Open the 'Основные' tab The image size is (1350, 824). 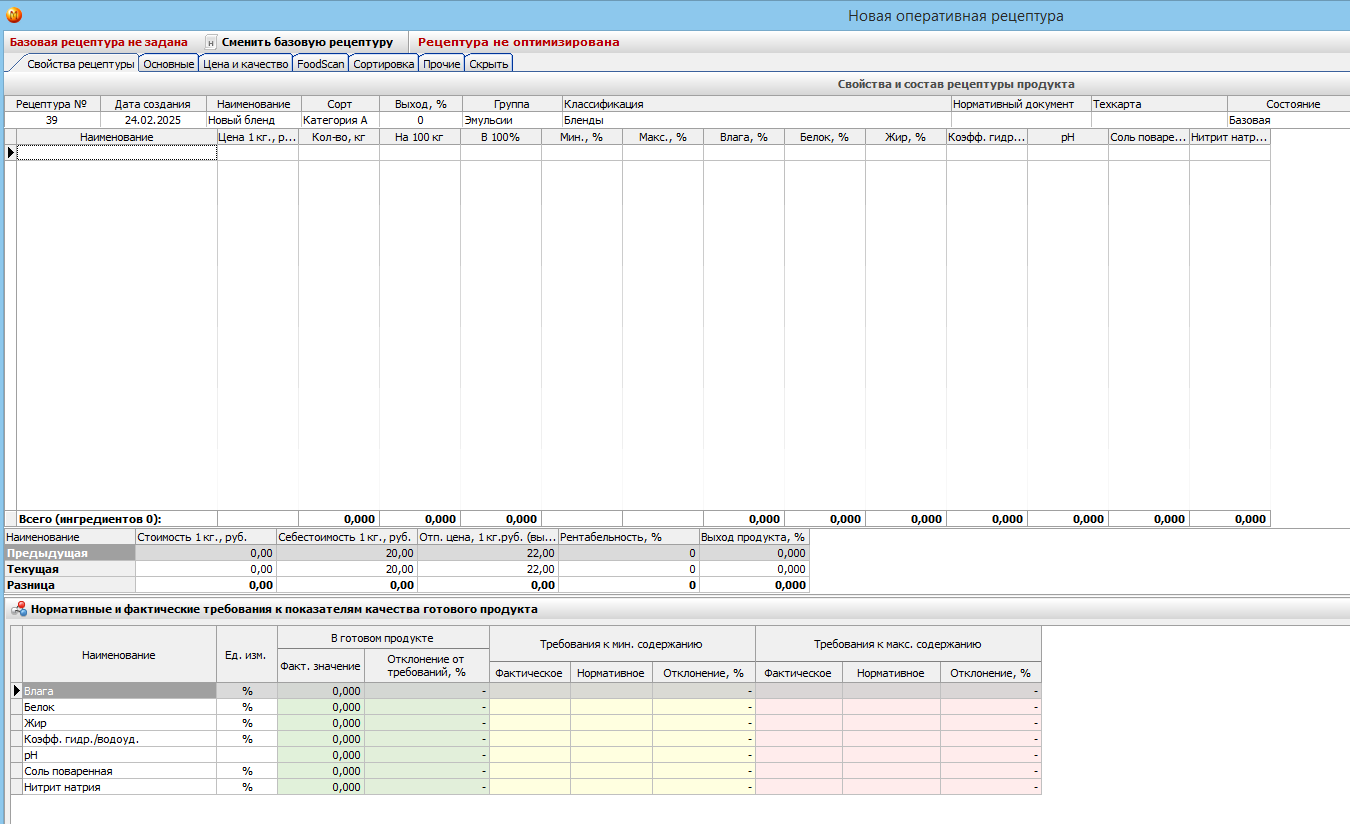[x=168, y=64]
